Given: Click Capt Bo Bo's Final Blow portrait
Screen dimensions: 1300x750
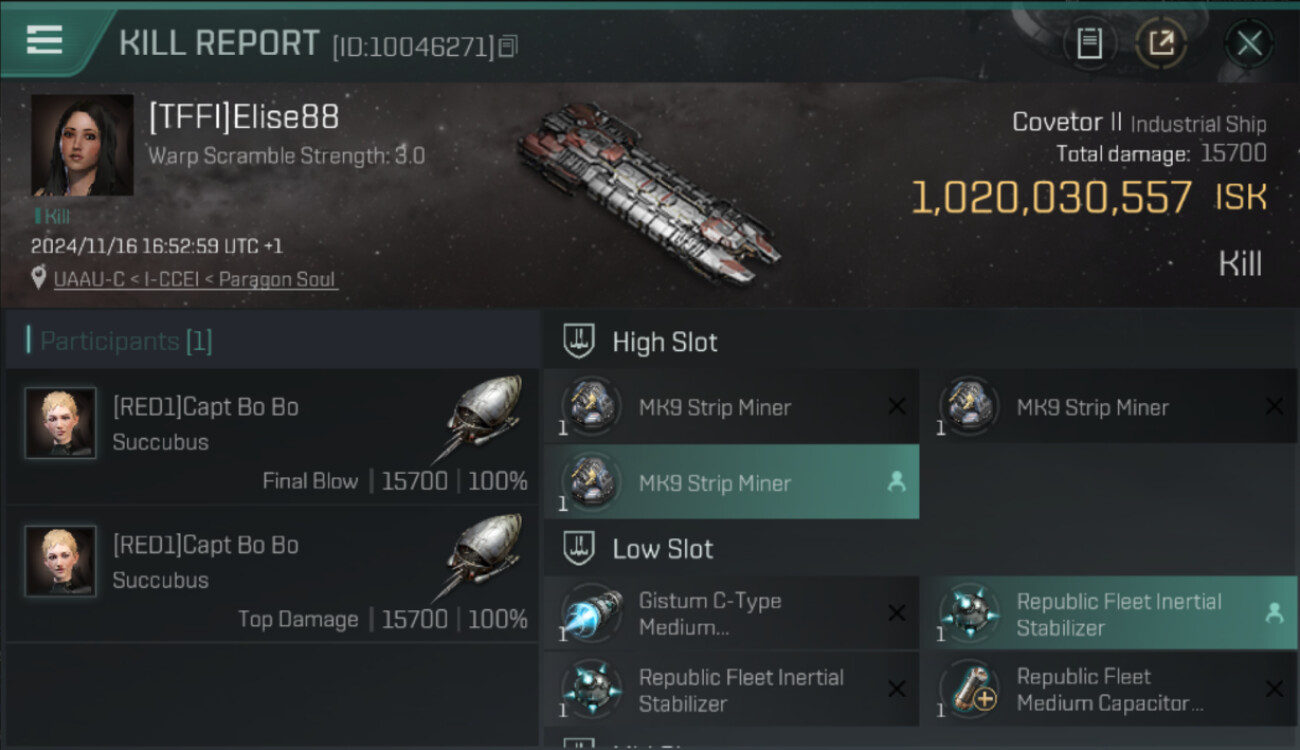Looking at the screenshot, I should pos(61,423).
